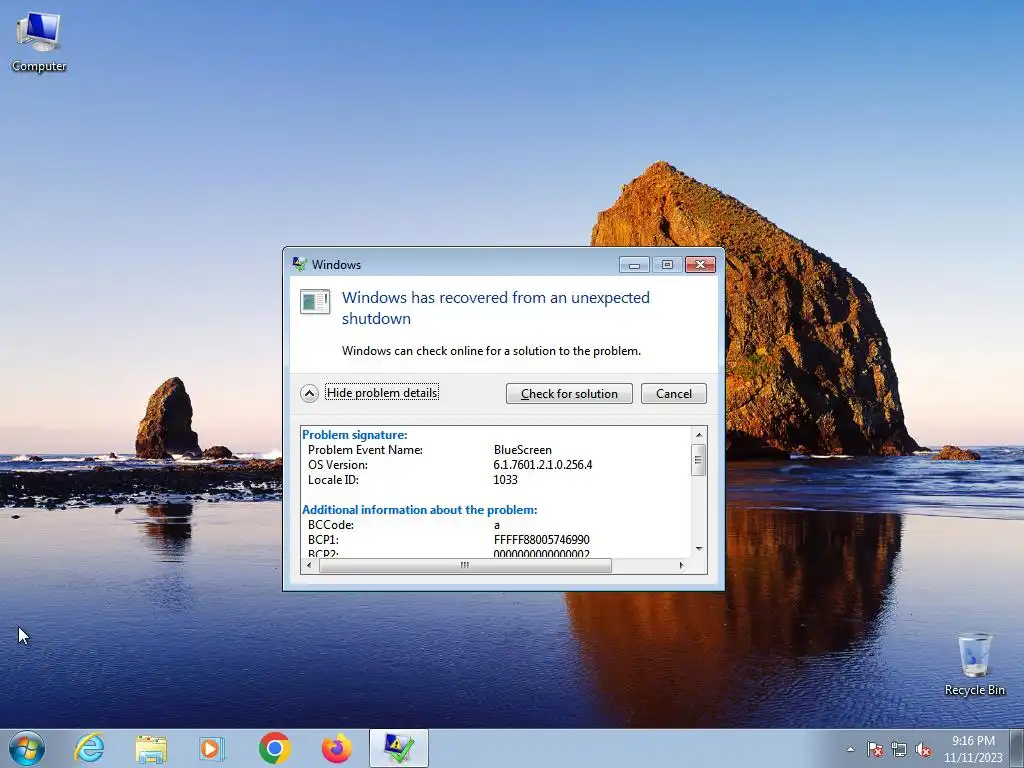
Task: Open the muted volume tray icon
Action: (x=923, y=749)
